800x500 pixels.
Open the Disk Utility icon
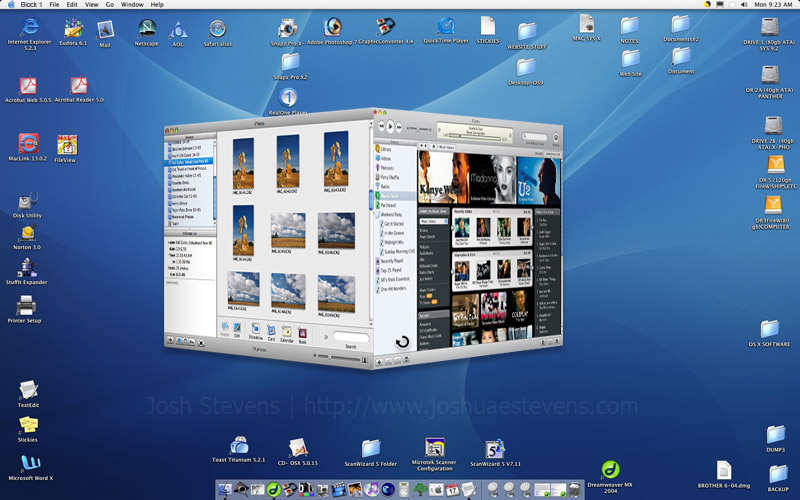[x=28, y=202]
